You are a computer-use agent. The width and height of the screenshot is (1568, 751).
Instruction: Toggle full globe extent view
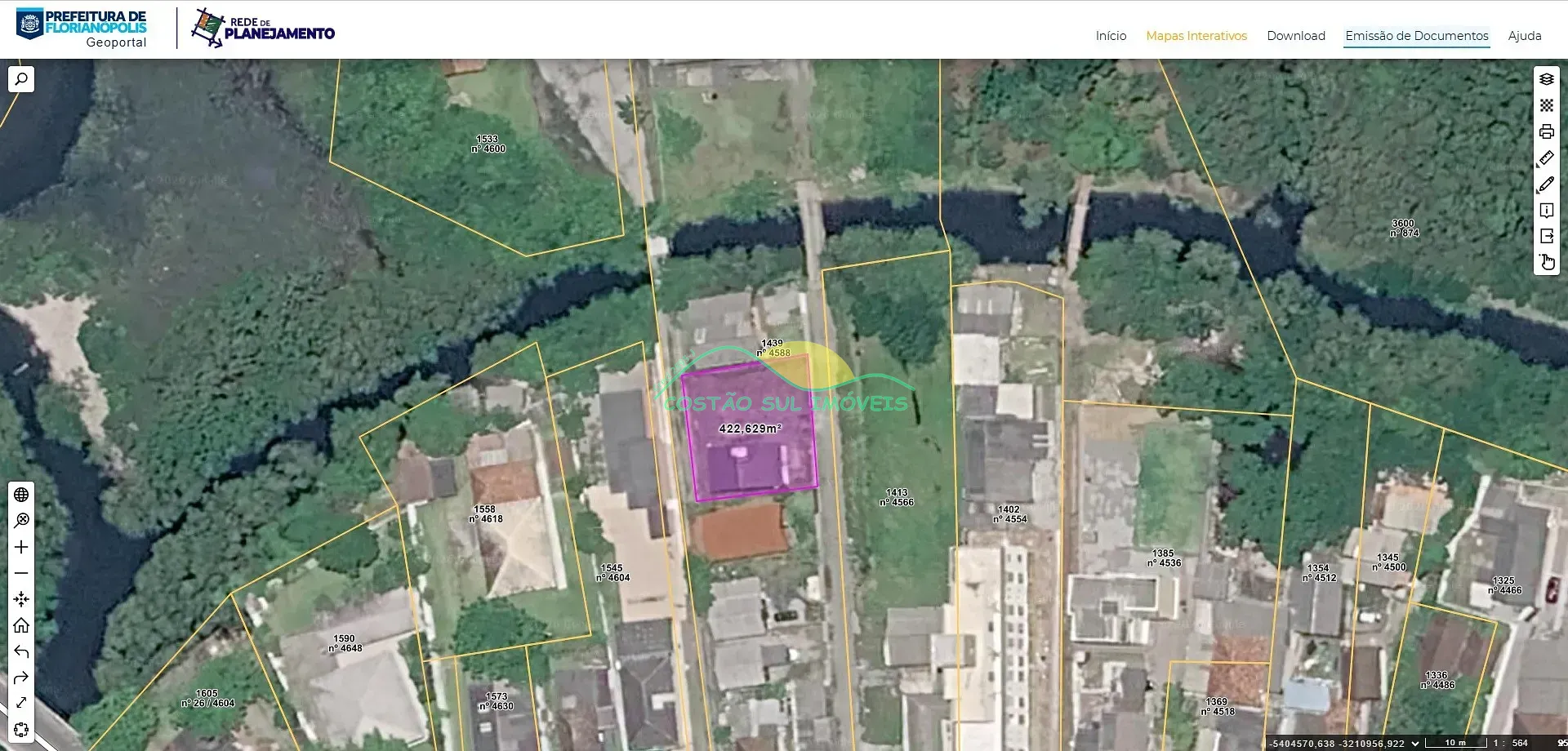tap(21, 495)
